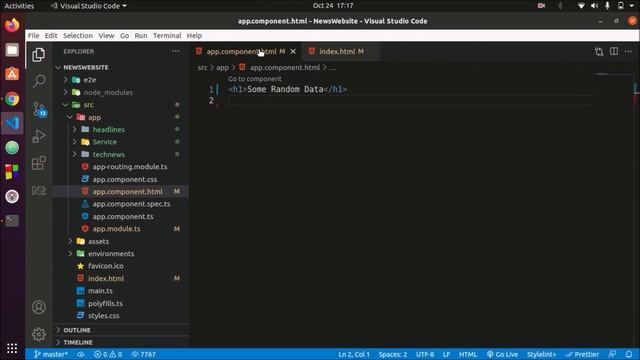Close the app.component.html tab
The width and height of the screenshot is (640, 360).
pos(293,51)
